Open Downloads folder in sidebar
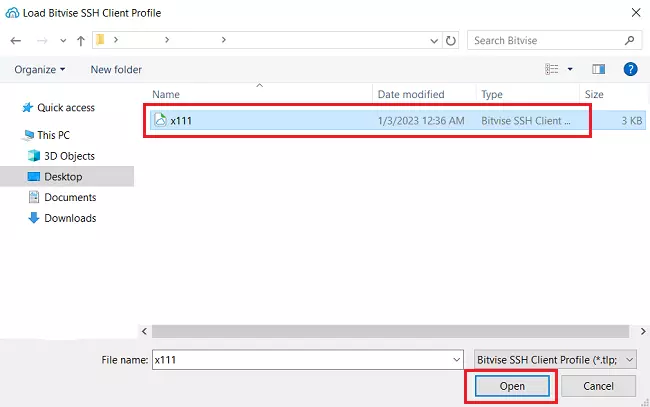 point(69,218)
